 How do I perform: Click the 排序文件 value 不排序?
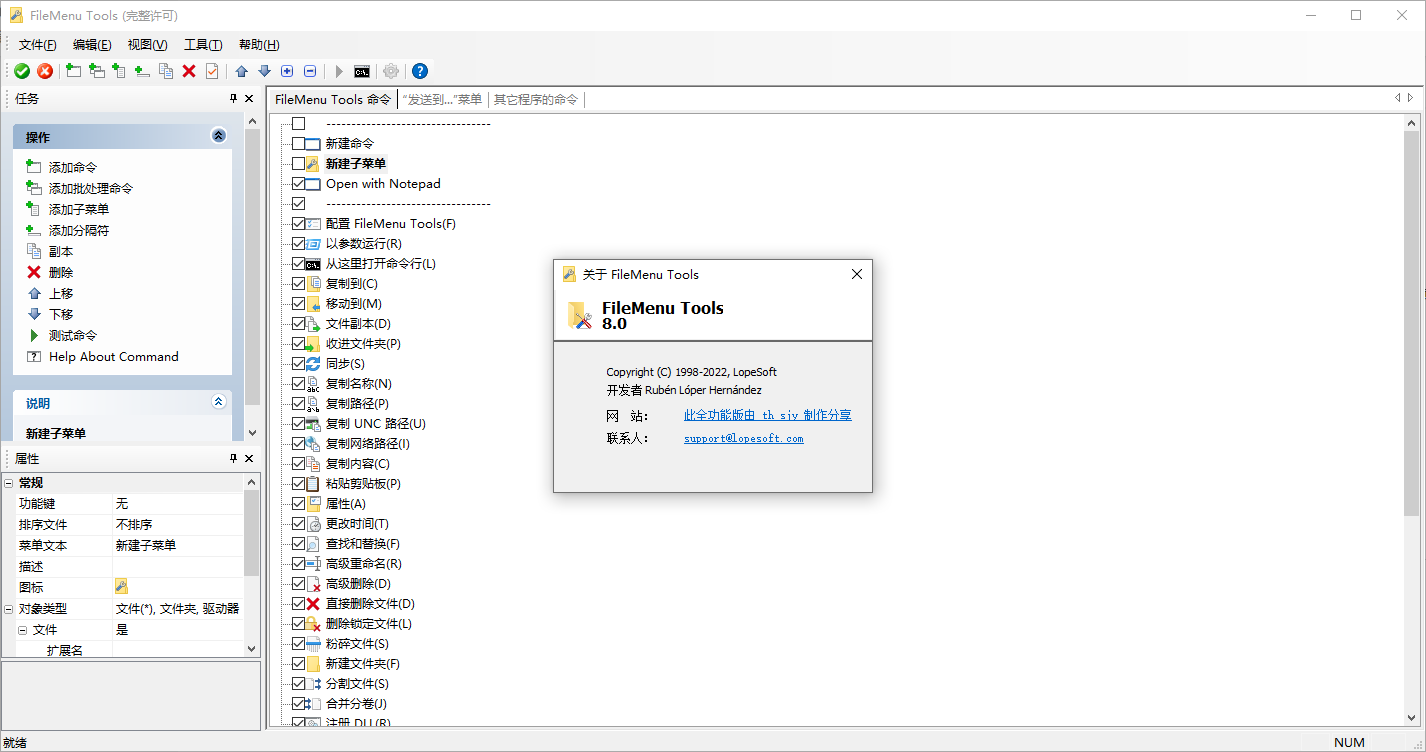178,525
